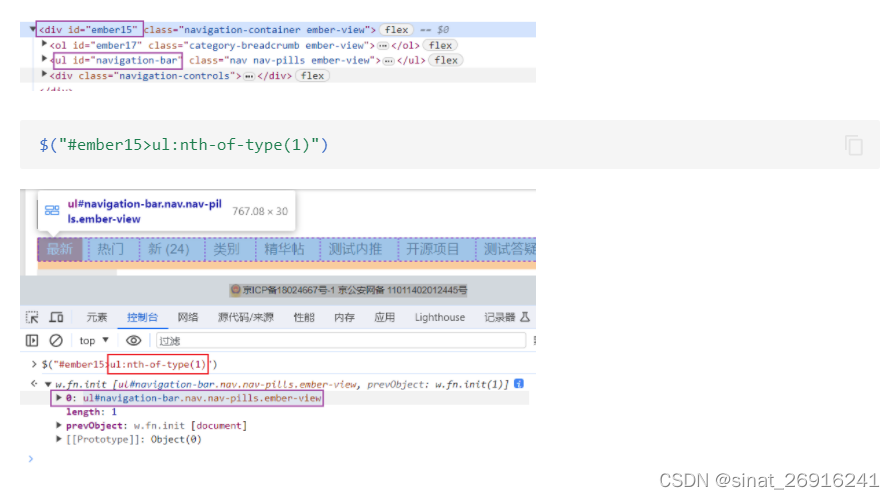Viewport: 895px width, 499px height.
Task: Switch to the 元素 tab
Action: click(x=96, y=317)
